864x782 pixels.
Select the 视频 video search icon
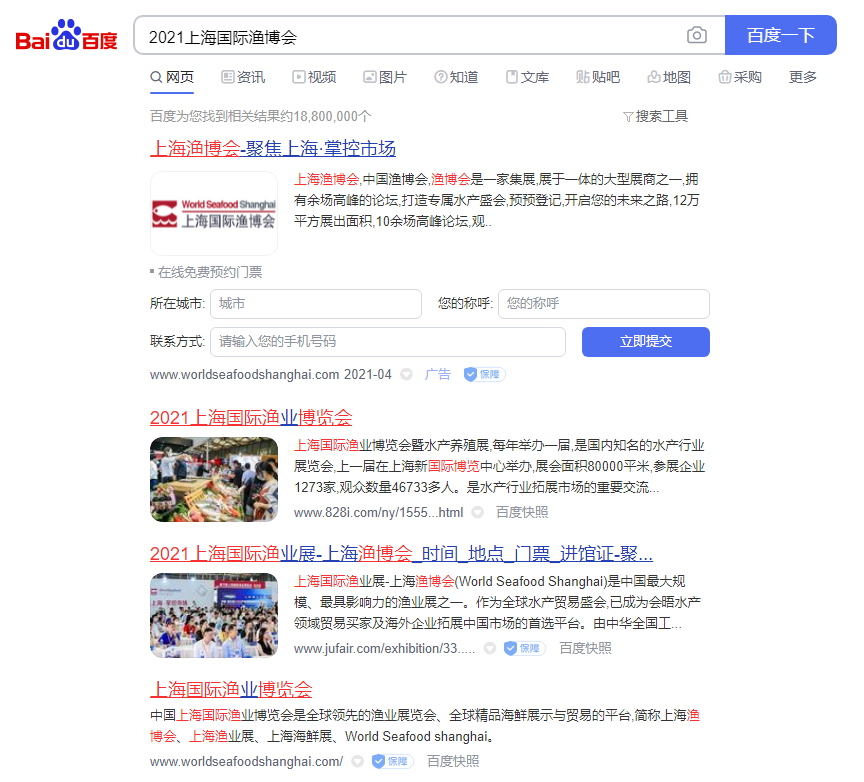pyautogui.click(x=297, y=76)
